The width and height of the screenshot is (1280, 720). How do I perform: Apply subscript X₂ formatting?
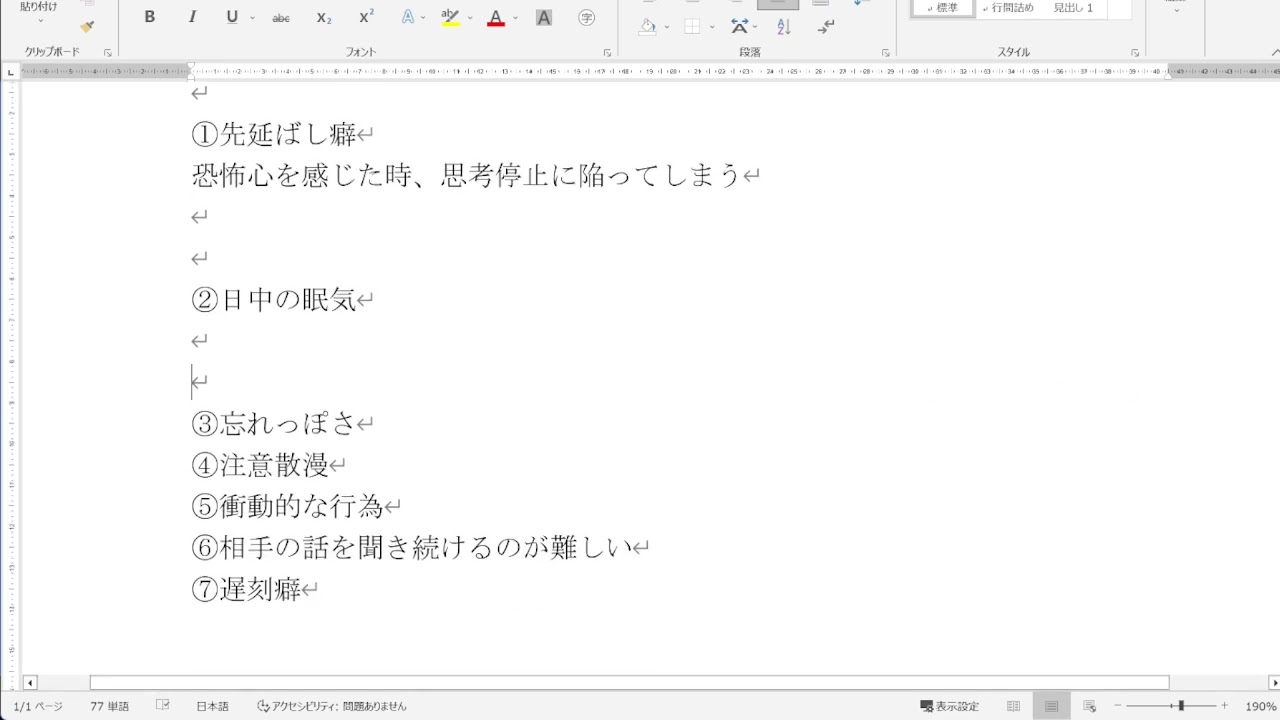click(324, 17)
